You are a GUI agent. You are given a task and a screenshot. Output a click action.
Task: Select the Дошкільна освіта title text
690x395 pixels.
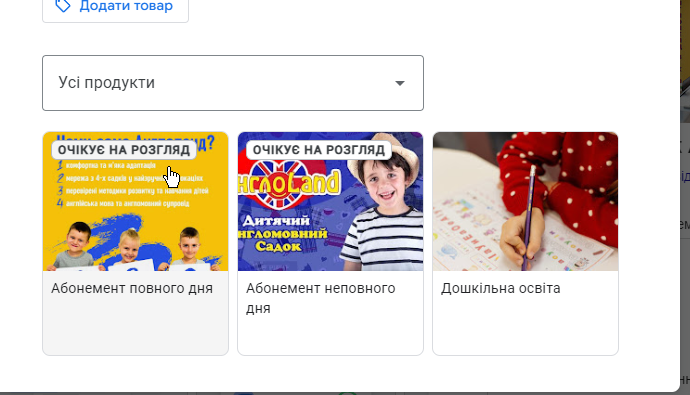click(x=501, y=288)
